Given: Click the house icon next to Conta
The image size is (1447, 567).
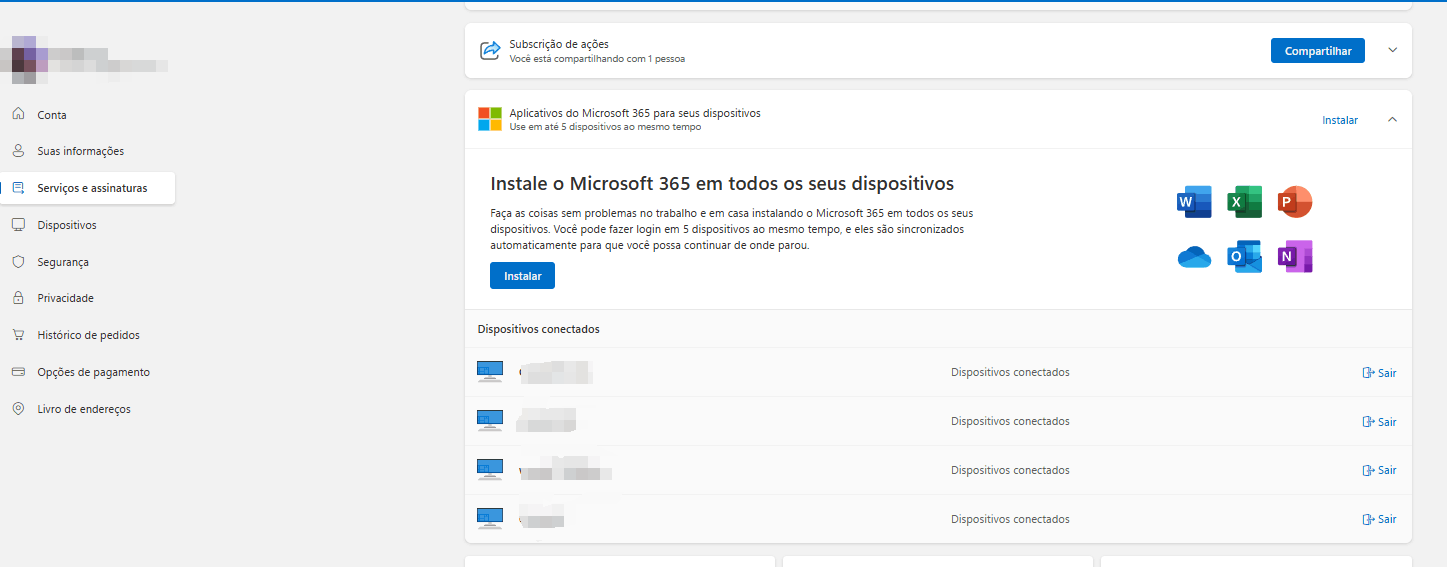Looking at the screenshot, I should [x=18, y=114].
